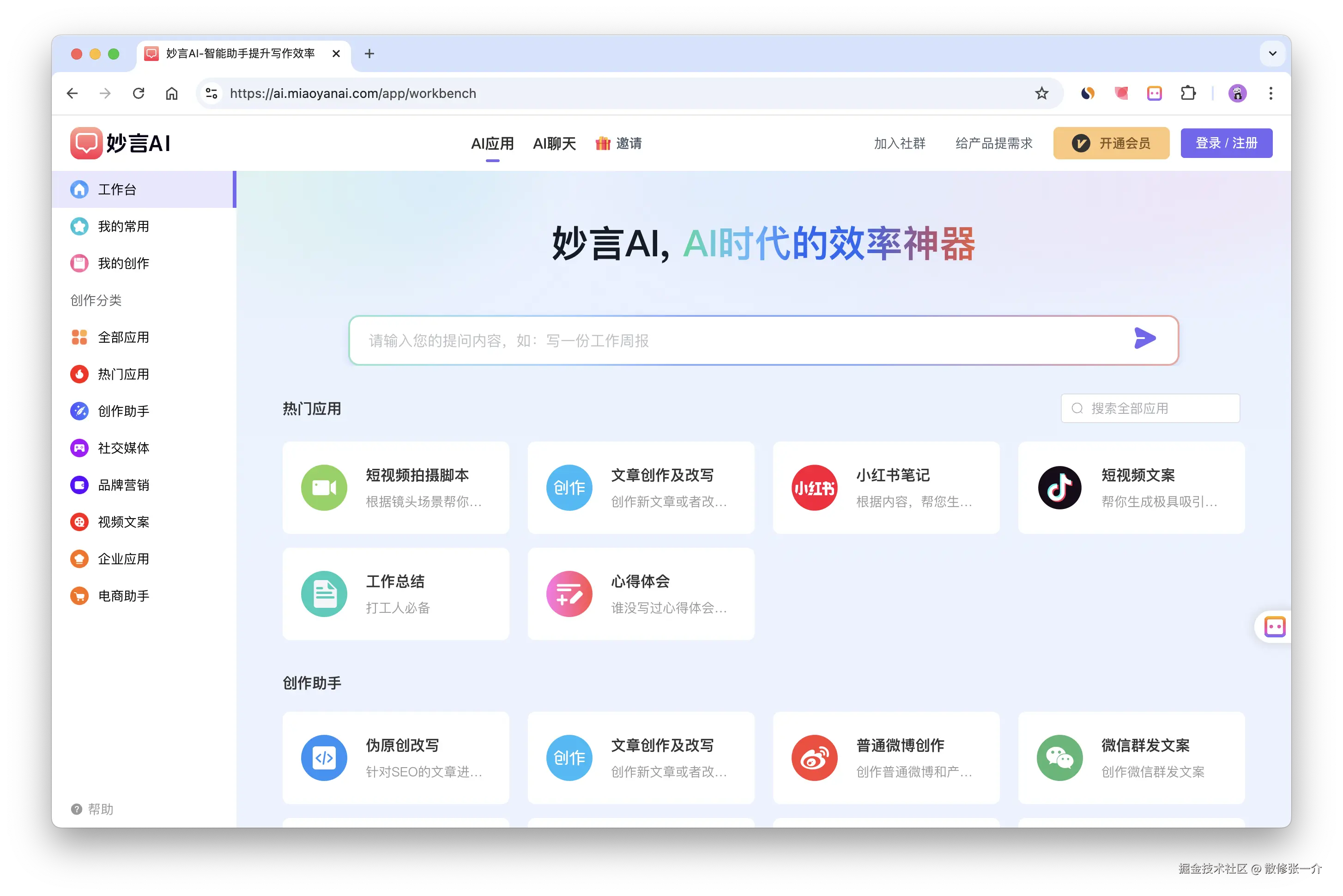The height and width of the screenshot is (896, 1343).
Task: Open the 小红书笔记 app icon
Action: [x=814, y=487]
